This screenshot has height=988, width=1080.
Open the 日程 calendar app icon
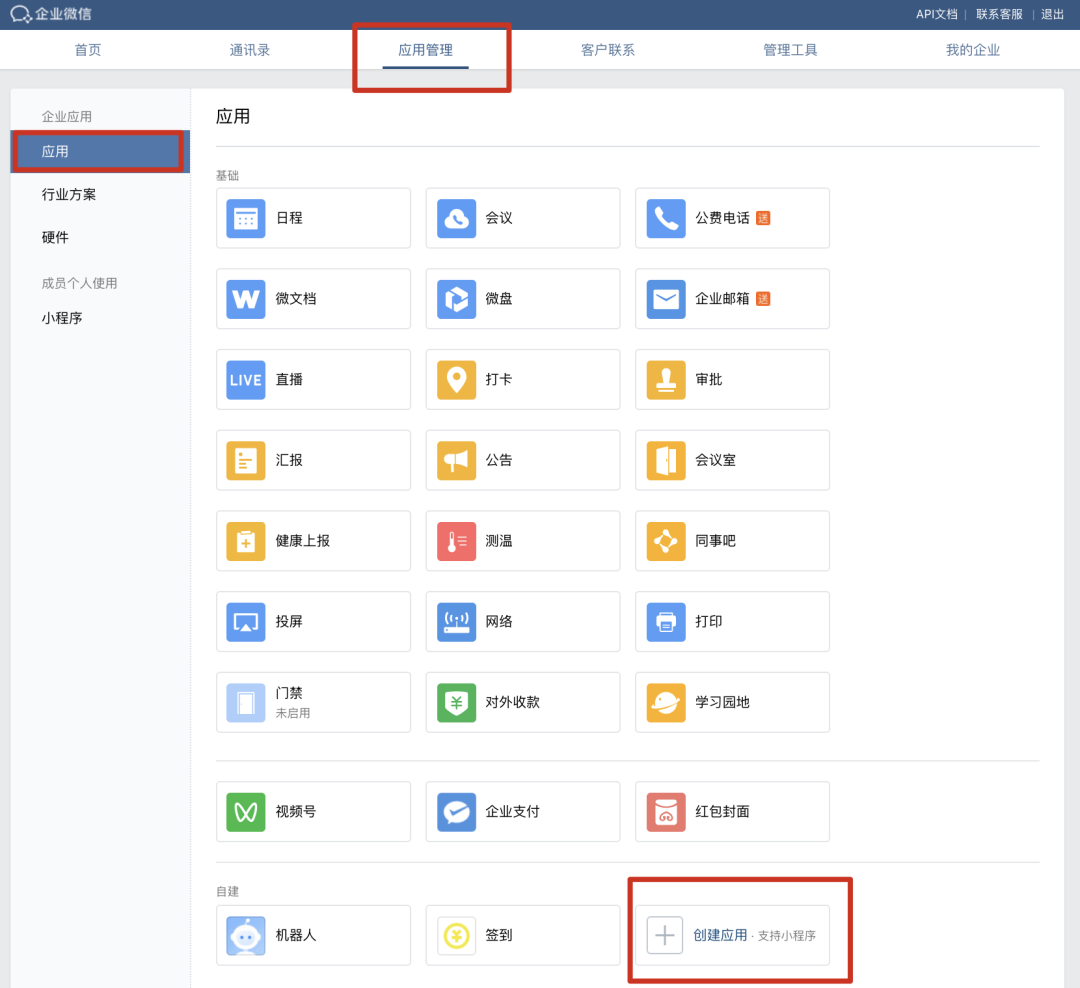point(246,218)
